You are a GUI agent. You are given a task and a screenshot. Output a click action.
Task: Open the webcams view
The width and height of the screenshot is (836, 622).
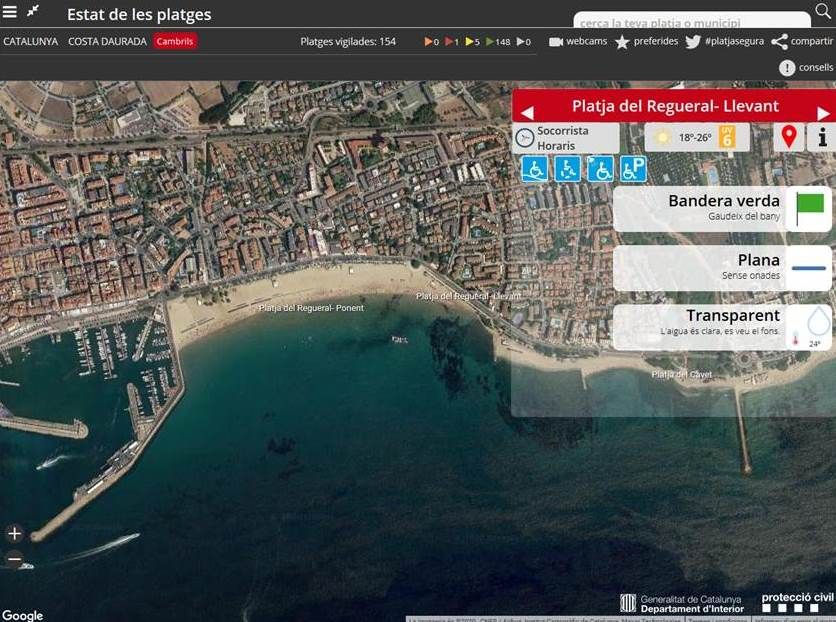coord(578,41)
